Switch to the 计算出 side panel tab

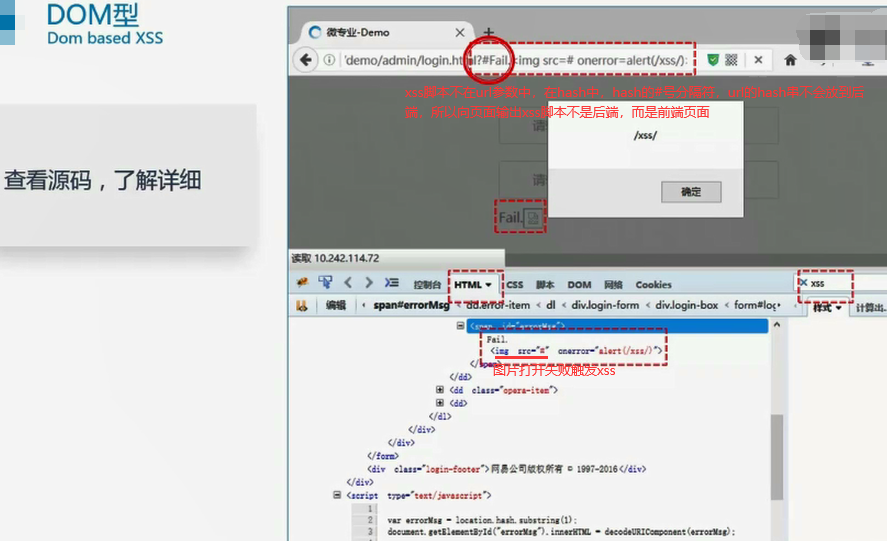click(x=870, y=307)
